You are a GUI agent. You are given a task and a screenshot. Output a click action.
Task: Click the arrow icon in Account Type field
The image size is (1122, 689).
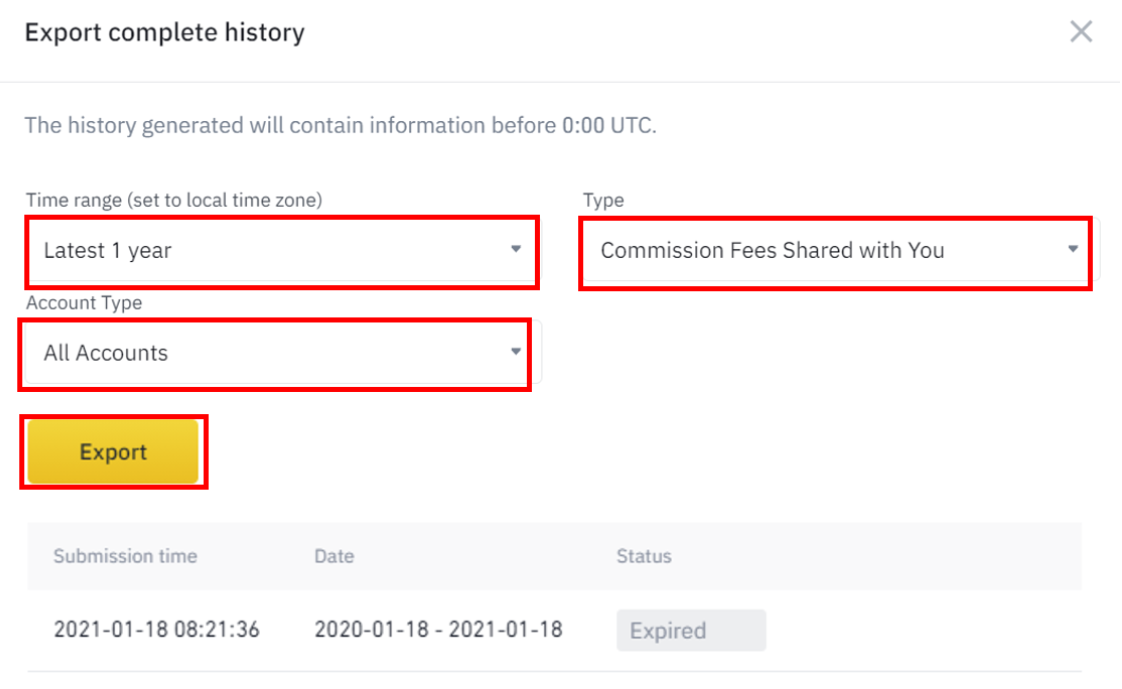pos(516,351)
